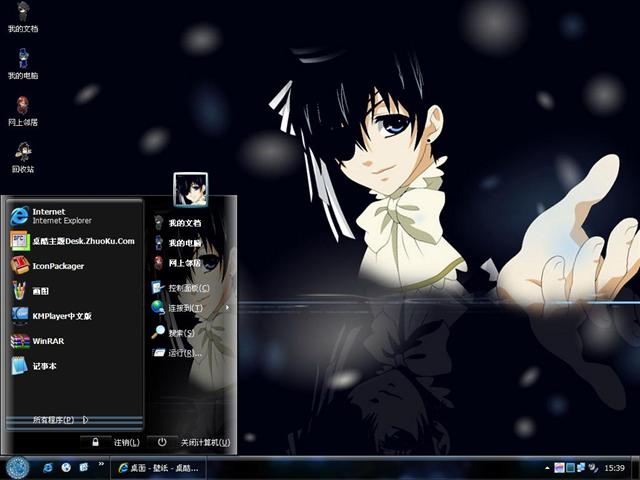
Task: Open WinRAR from the Start menu
Action: tap(47, 341)
